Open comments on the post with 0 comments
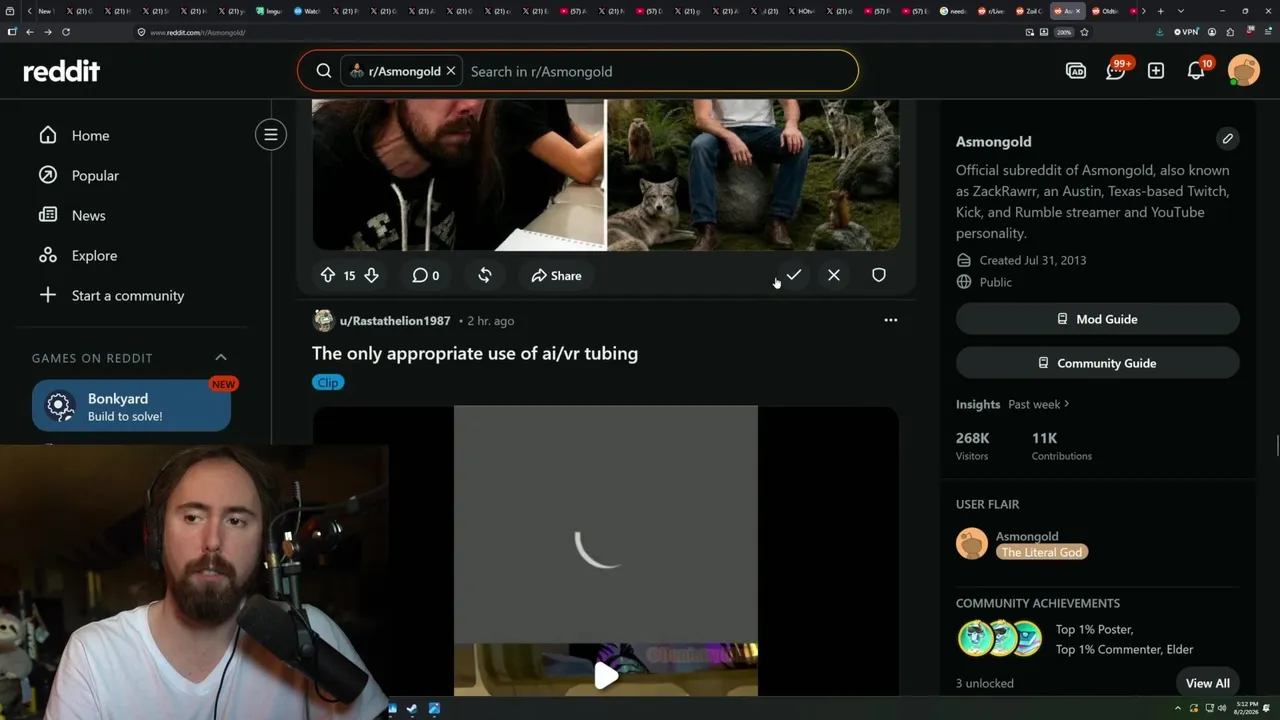 pos(426,275)
